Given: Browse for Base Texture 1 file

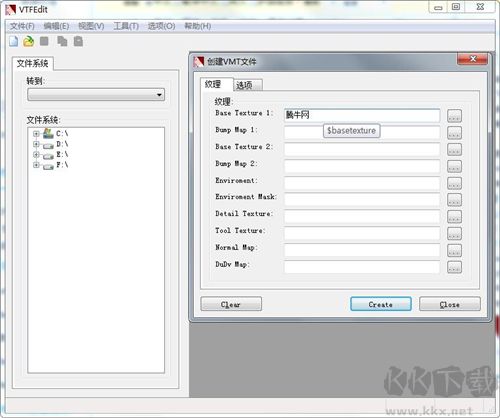Looking at the screenshot, I should 454,116.
